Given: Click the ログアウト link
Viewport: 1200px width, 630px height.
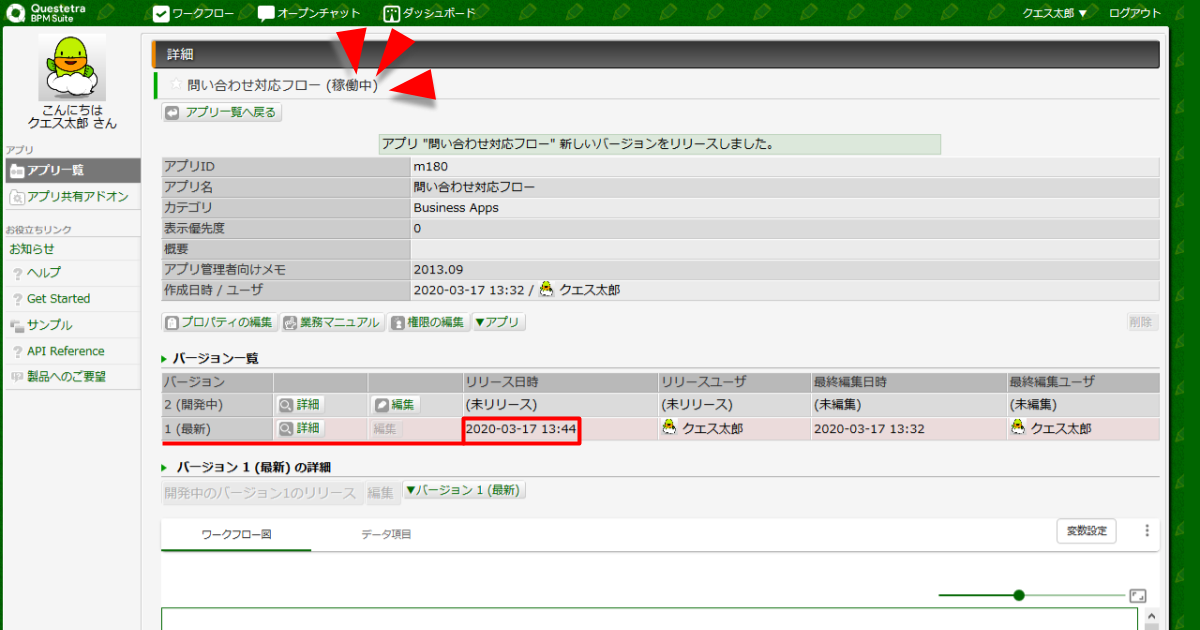Looking at the screenshot, I should (x=1135, y=14).
